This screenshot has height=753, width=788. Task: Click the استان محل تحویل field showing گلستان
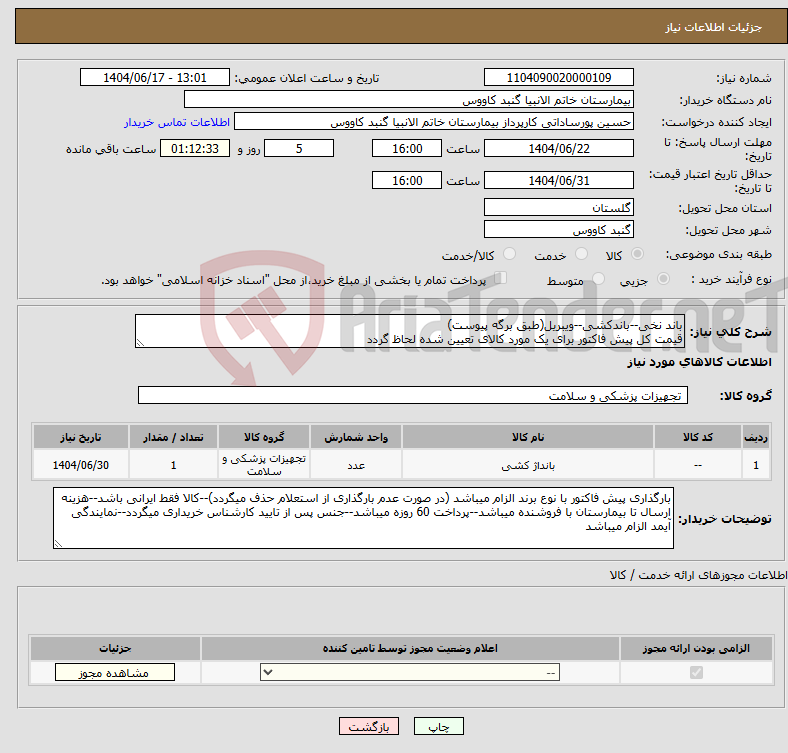558,207
